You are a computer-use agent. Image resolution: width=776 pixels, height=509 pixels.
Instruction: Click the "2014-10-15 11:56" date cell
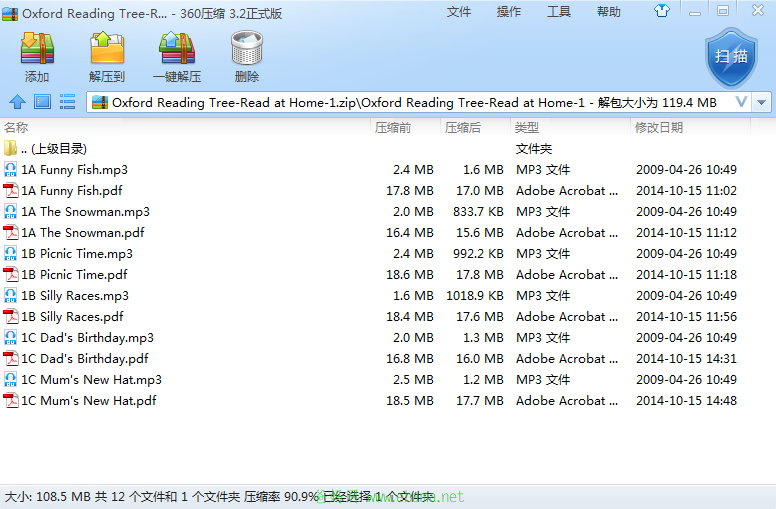tap(686, 316)
